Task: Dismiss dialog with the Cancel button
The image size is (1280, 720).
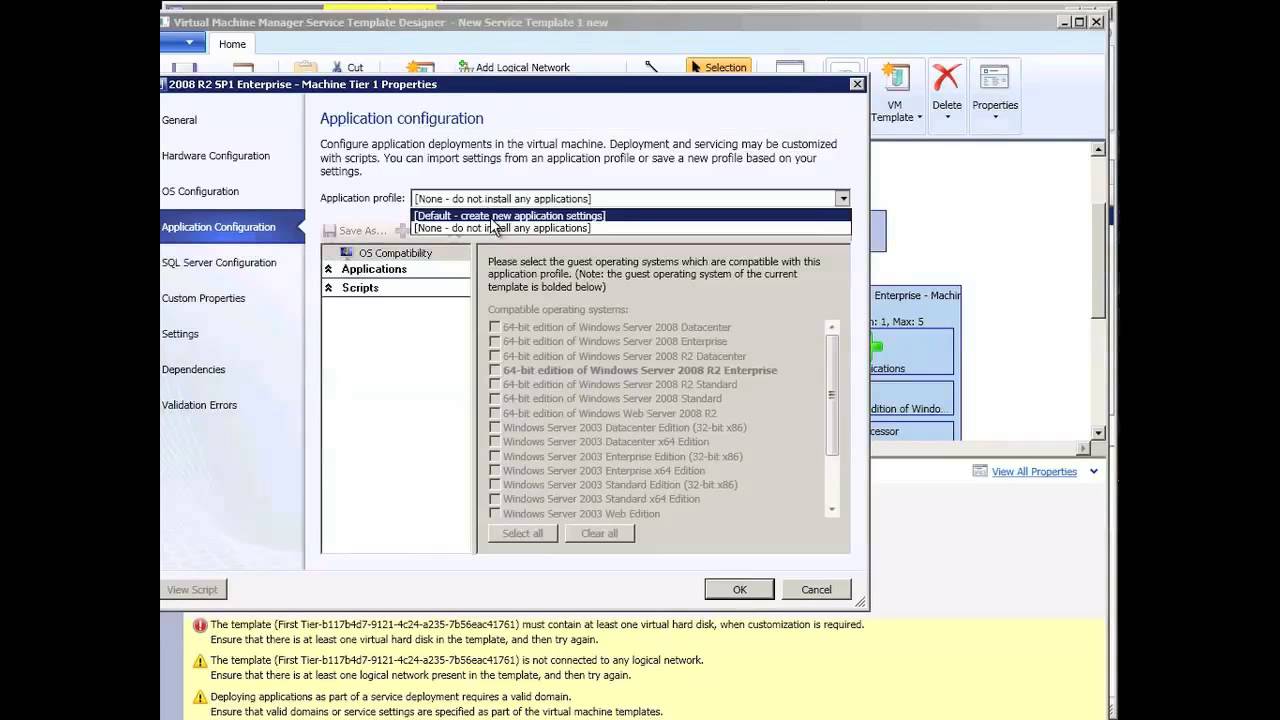Action: pyautogui.click(x=816, y=589)
